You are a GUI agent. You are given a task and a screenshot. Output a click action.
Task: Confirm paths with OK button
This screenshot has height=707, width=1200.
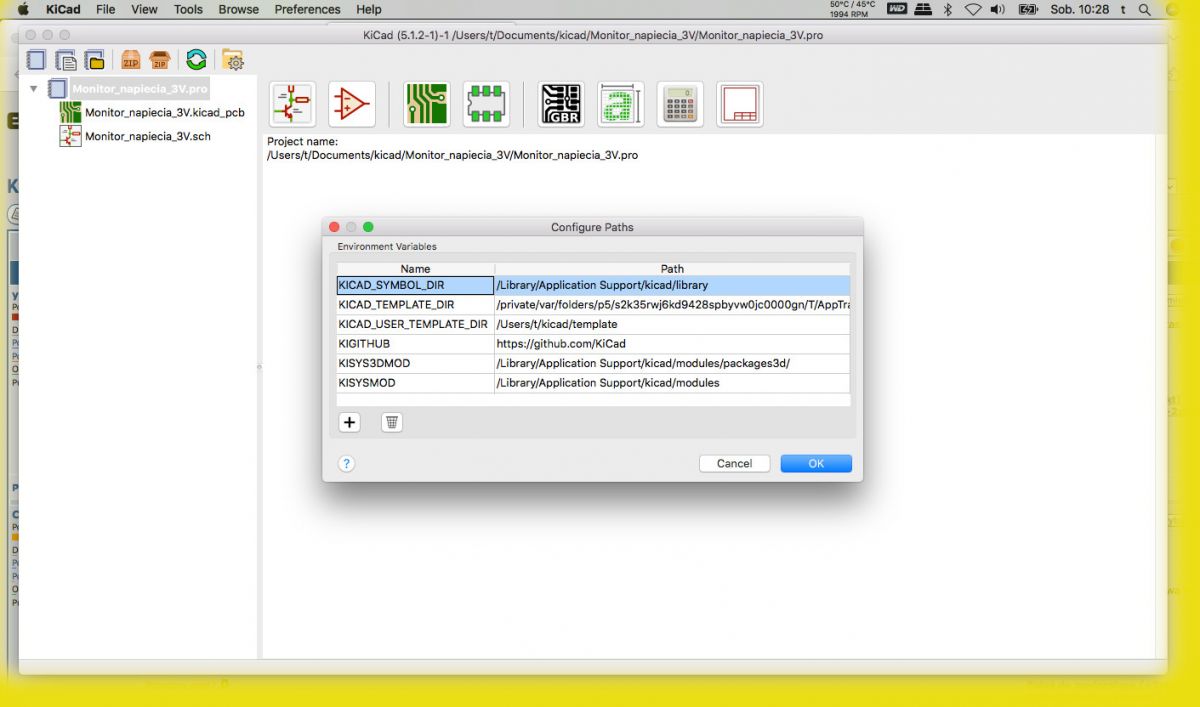click(816, 464)
